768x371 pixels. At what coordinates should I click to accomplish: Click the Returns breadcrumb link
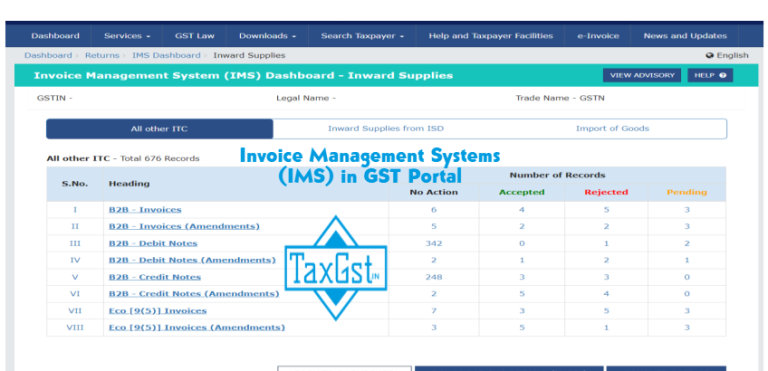coord(102,55)
